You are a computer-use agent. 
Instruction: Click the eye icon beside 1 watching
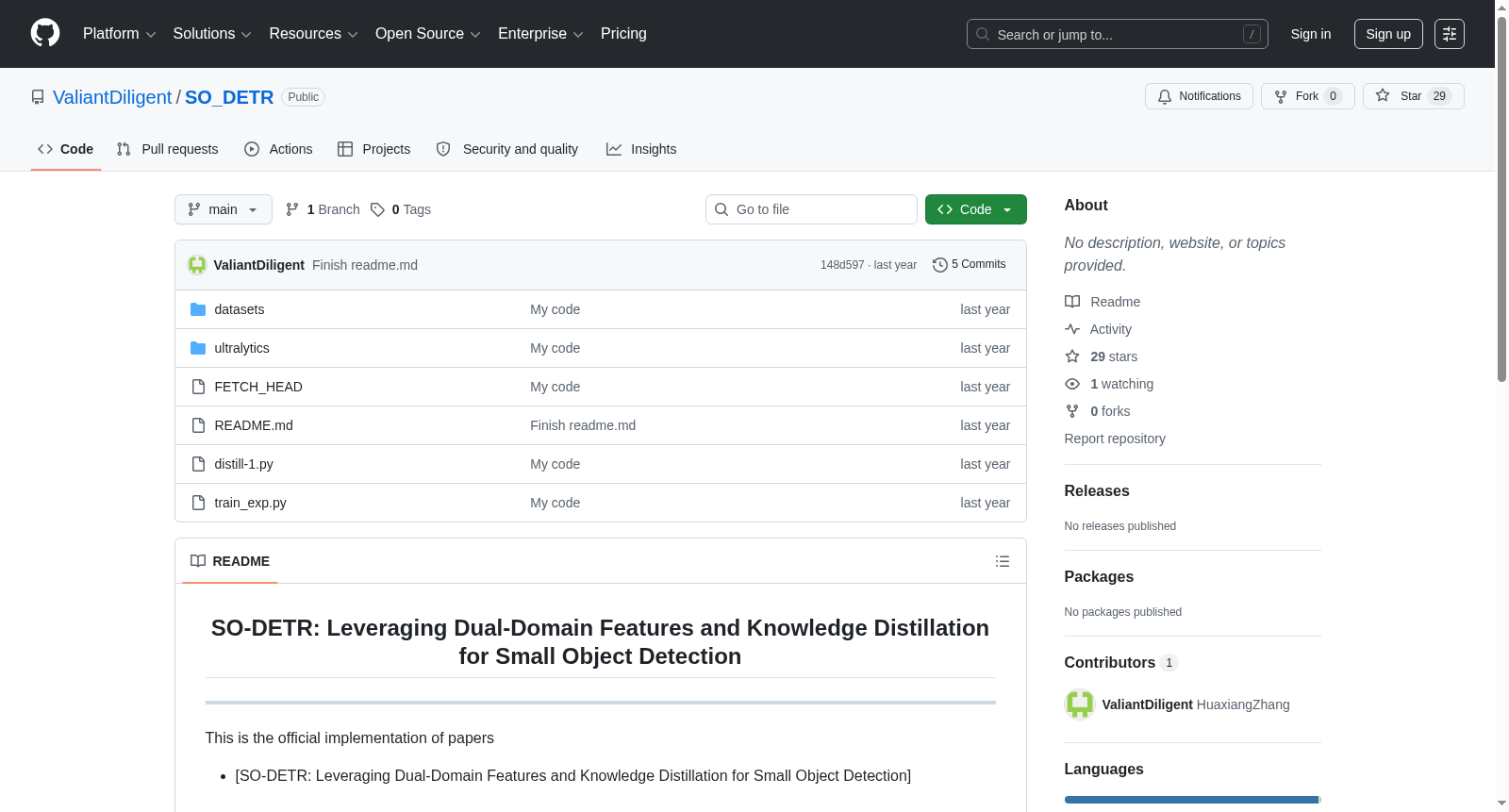point(1072,384)
